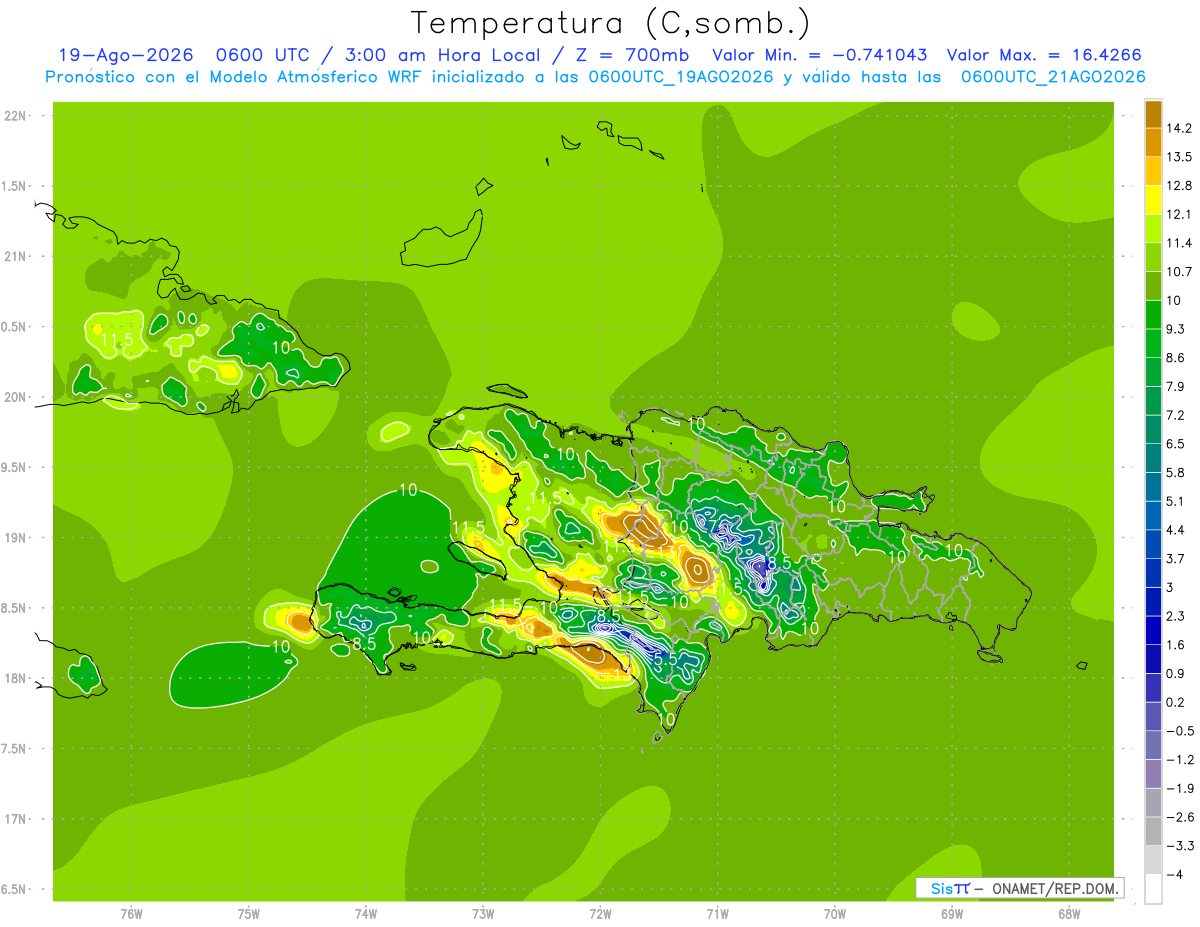Click the "11.4" color scale label
1200x927 pixels.
pos(1178,243)
